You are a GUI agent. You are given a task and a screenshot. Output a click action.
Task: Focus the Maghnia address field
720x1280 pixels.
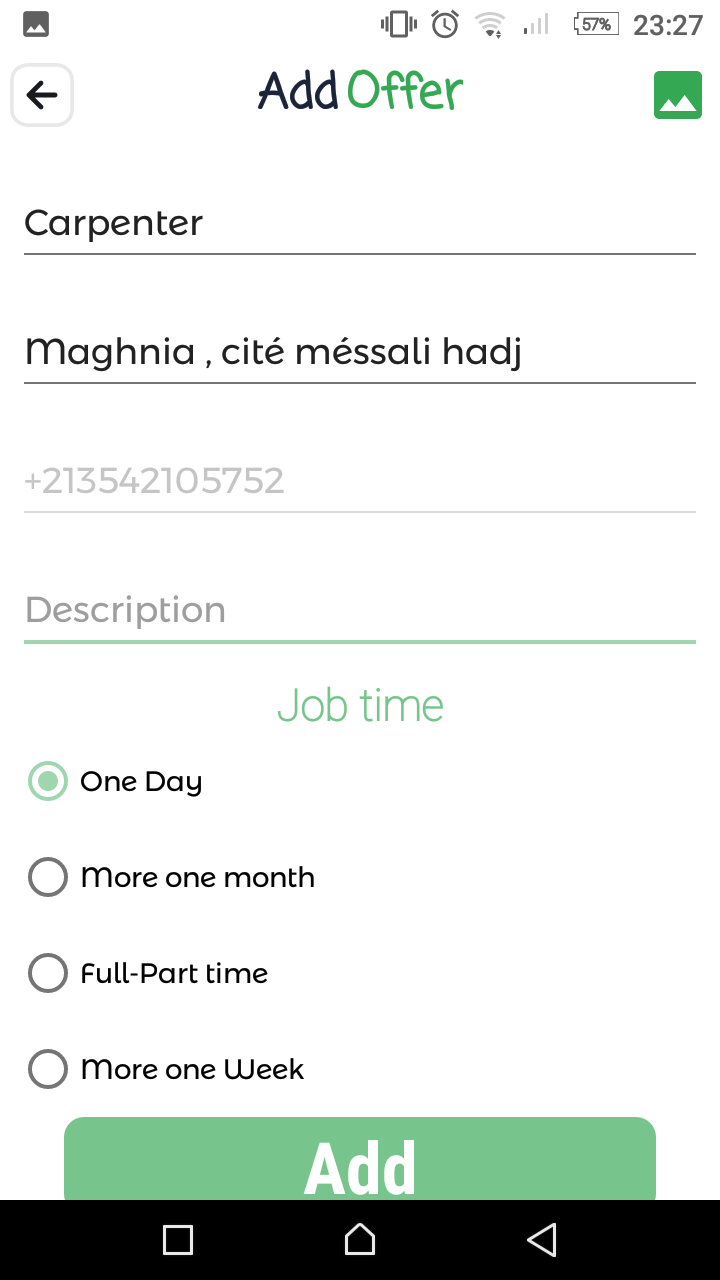[x=360, y=352]
